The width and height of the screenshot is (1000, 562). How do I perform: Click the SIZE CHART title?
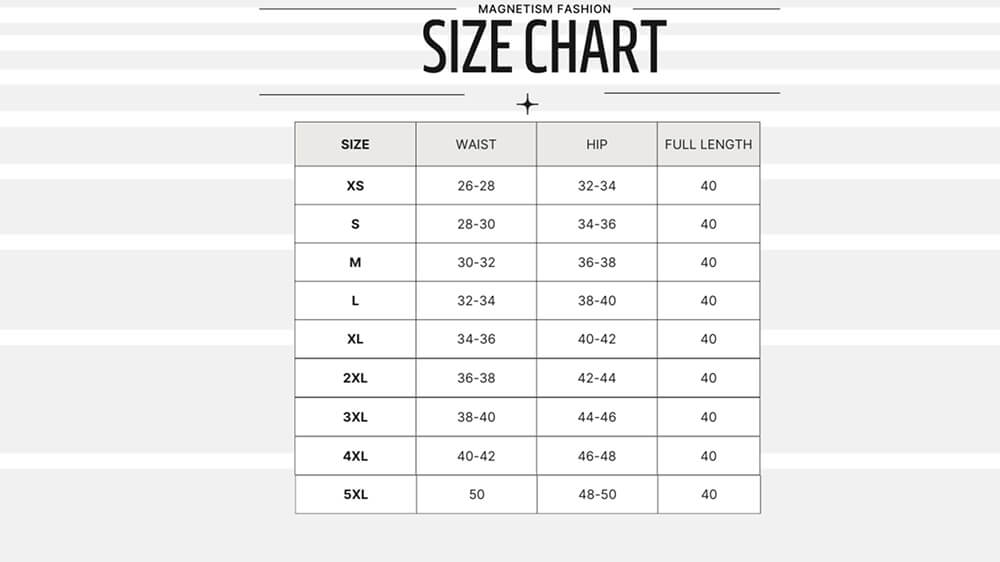pyautogui.click(x=544, y=47)
